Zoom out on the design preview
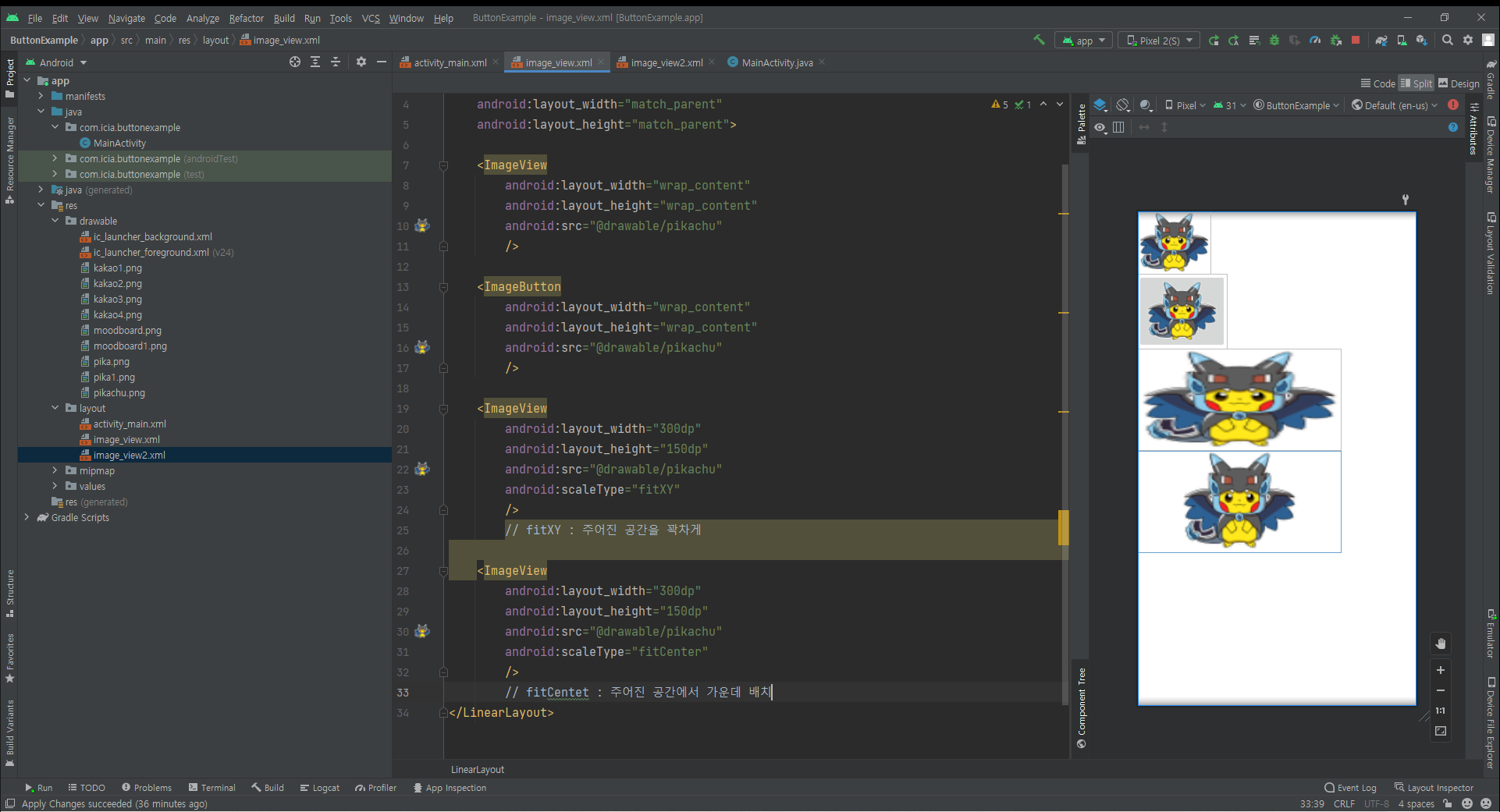1500x812 pixels. tap(1441, 690)
